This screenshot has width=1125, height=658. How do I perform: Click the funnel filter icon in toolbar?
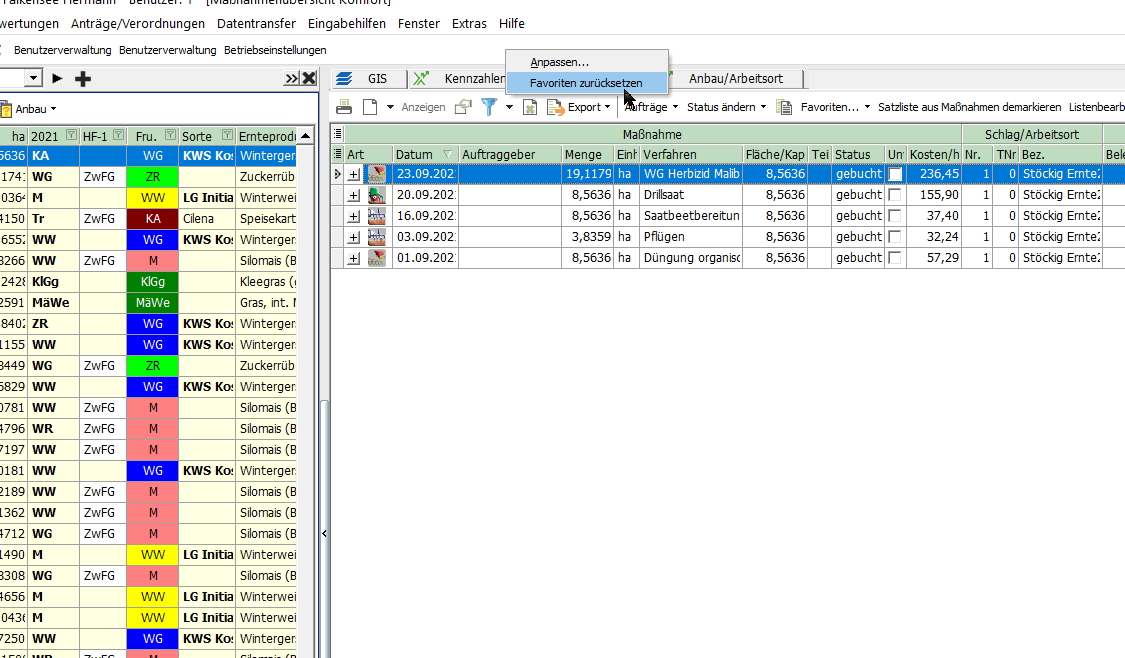point(489,107)
